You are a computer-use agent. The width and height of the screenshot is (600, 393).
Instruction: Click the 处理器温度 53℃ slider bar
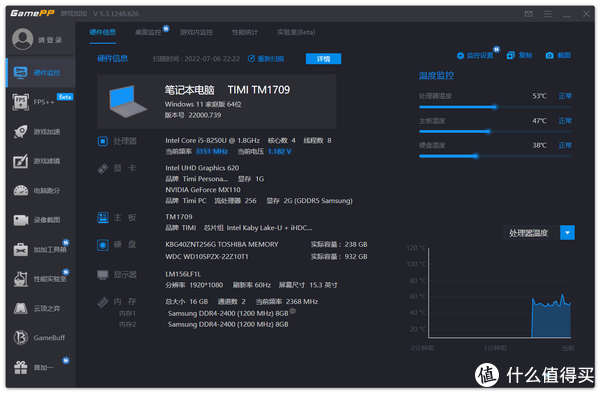point(495,107)
